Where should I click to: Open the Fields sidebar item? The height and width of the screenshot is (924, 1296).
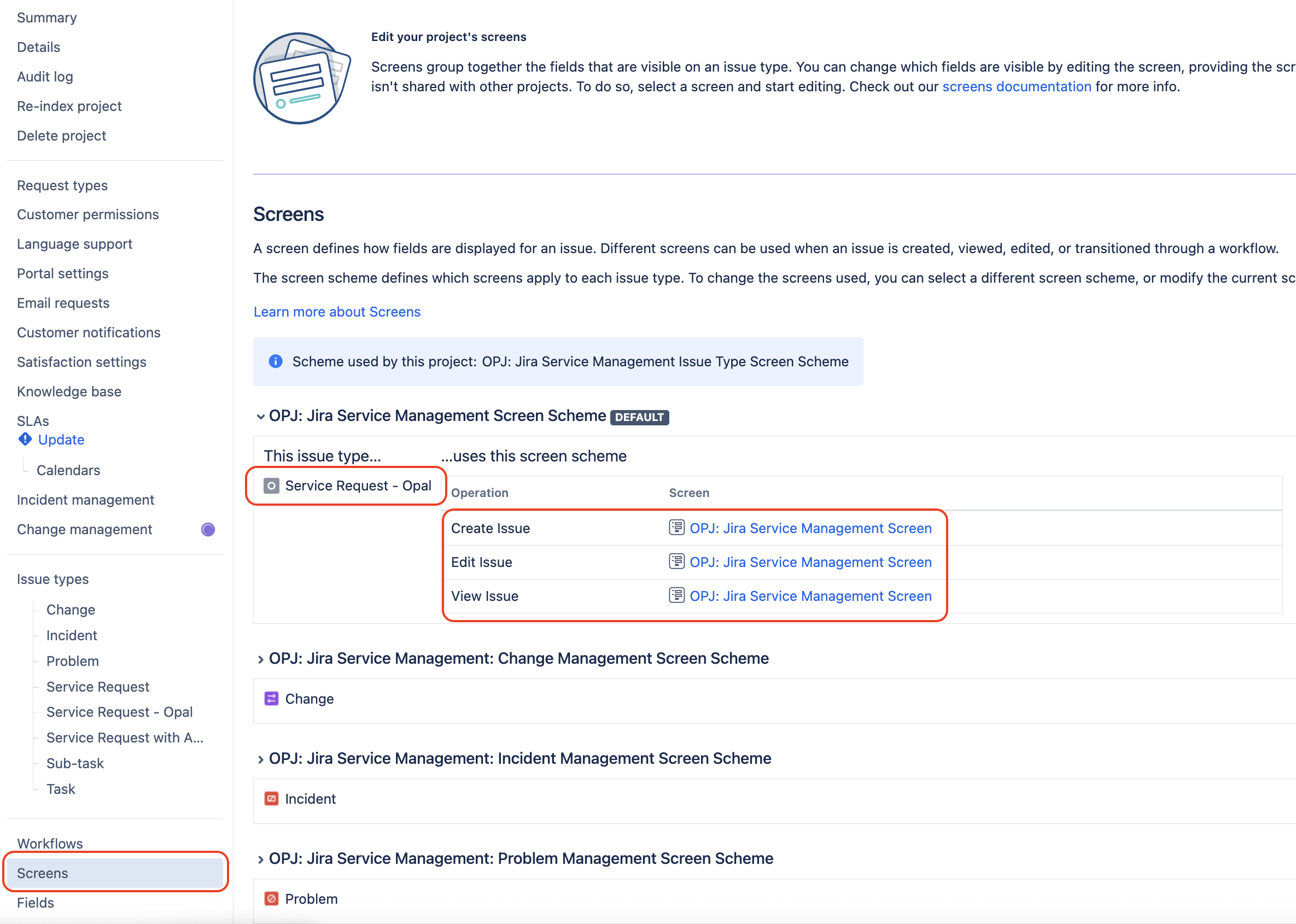click(x=36, y=902)
